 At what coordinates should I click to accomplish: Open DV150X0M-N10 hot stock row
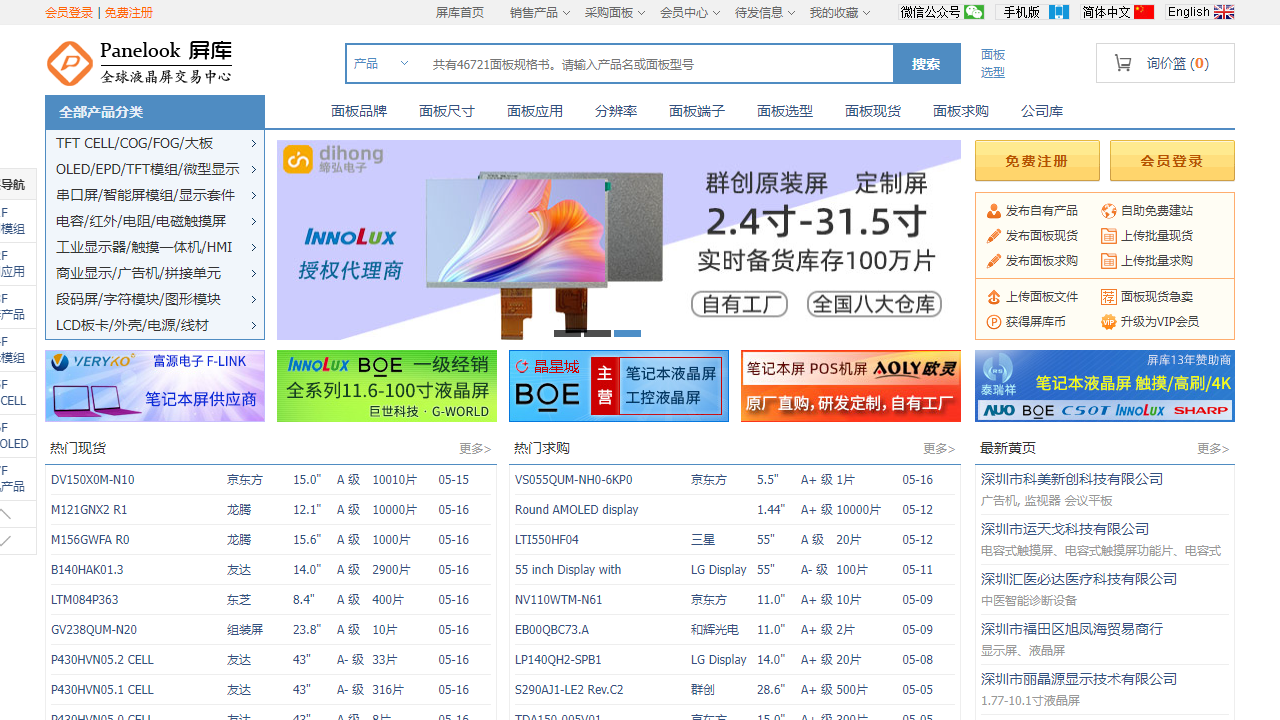point(271,480)
